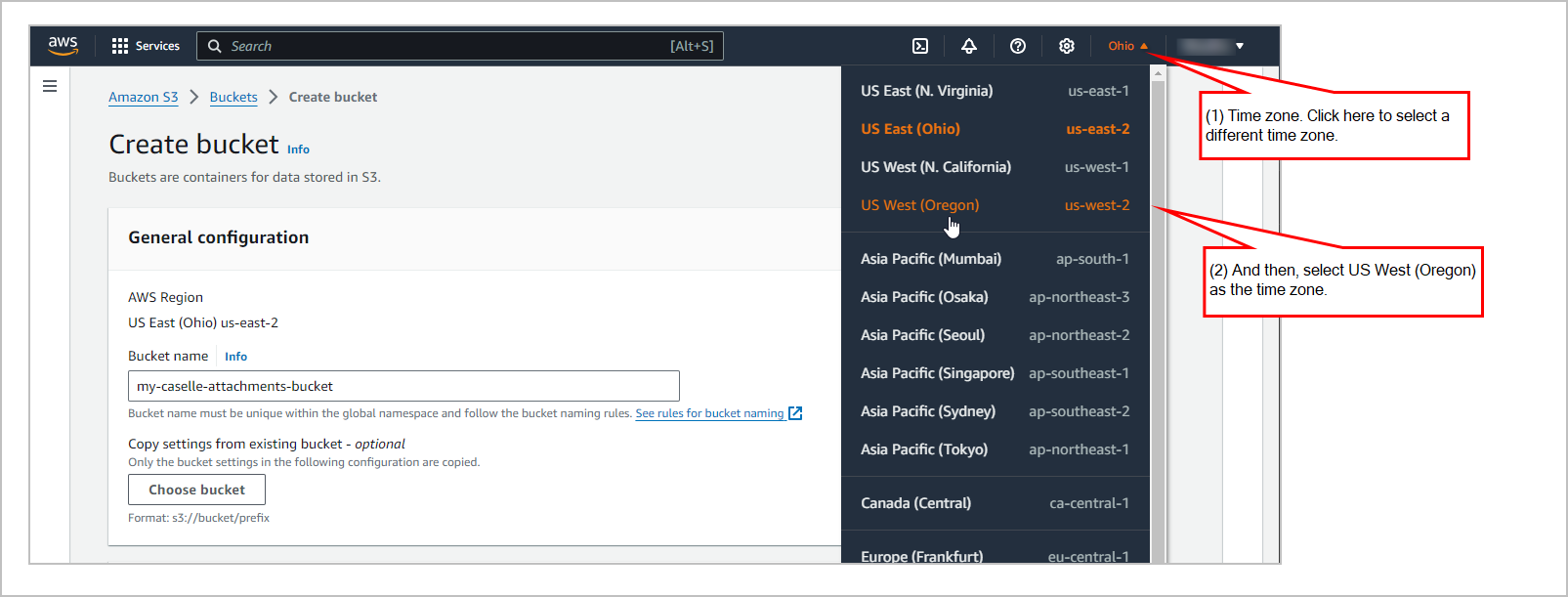Open the Services grid menu
This screenshot has height=597, width=1568.
tap(146, 46)
